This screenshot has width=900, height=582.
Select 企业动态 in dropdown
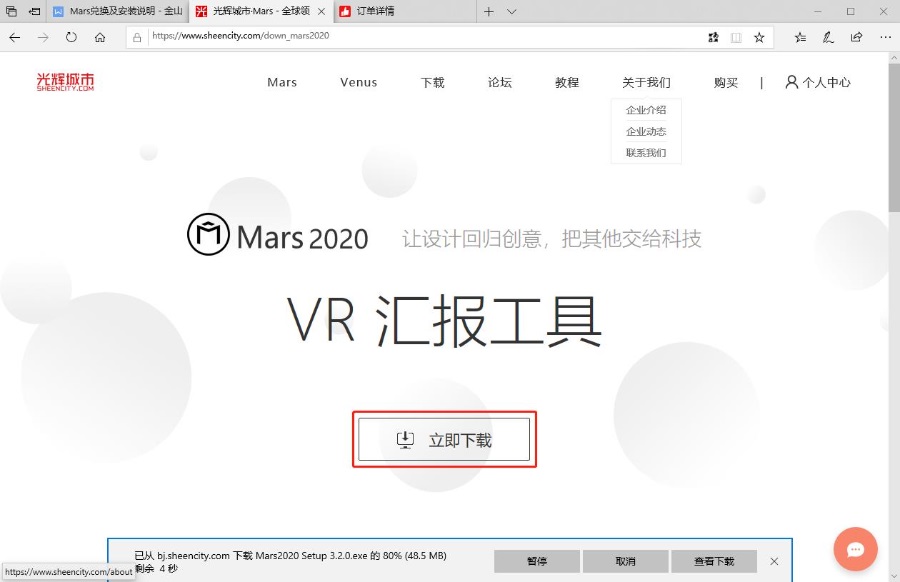[x=646, y=131]
